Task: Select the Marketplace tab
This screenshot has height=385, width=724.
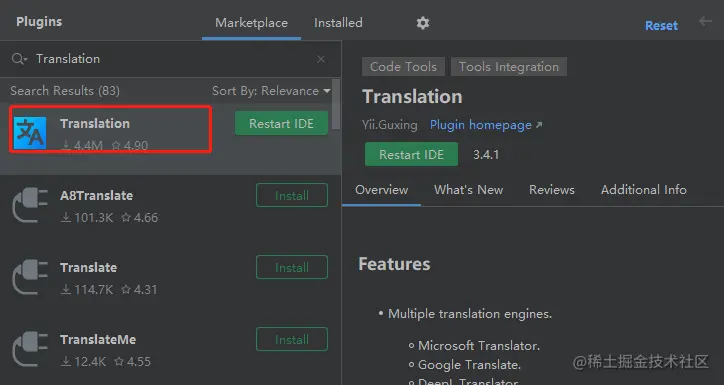Action: [x=251, y=23]
